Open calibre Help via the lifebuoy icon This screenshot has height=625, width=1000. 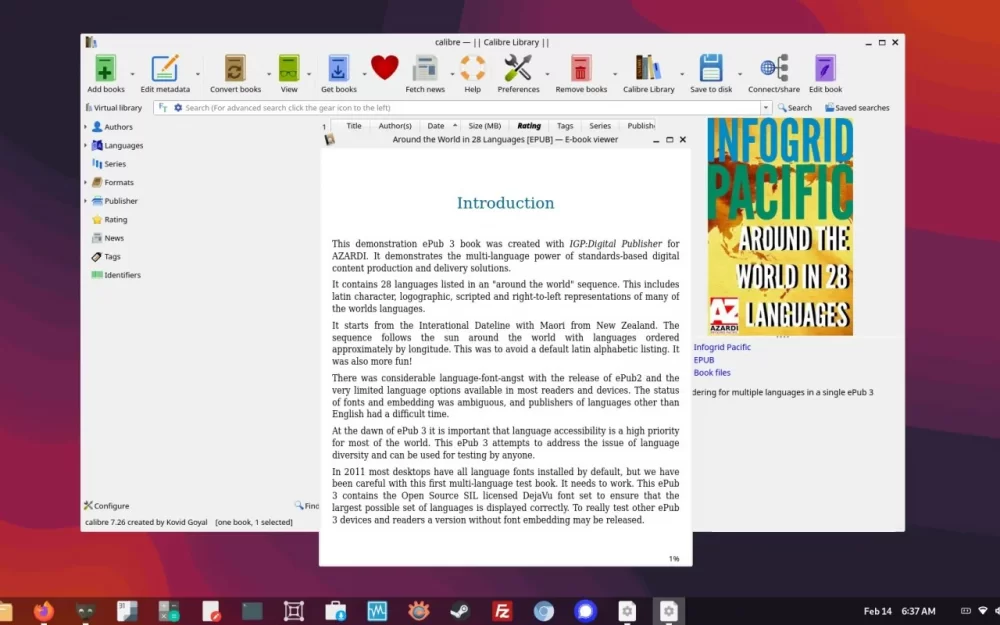[x=473, y=68]
